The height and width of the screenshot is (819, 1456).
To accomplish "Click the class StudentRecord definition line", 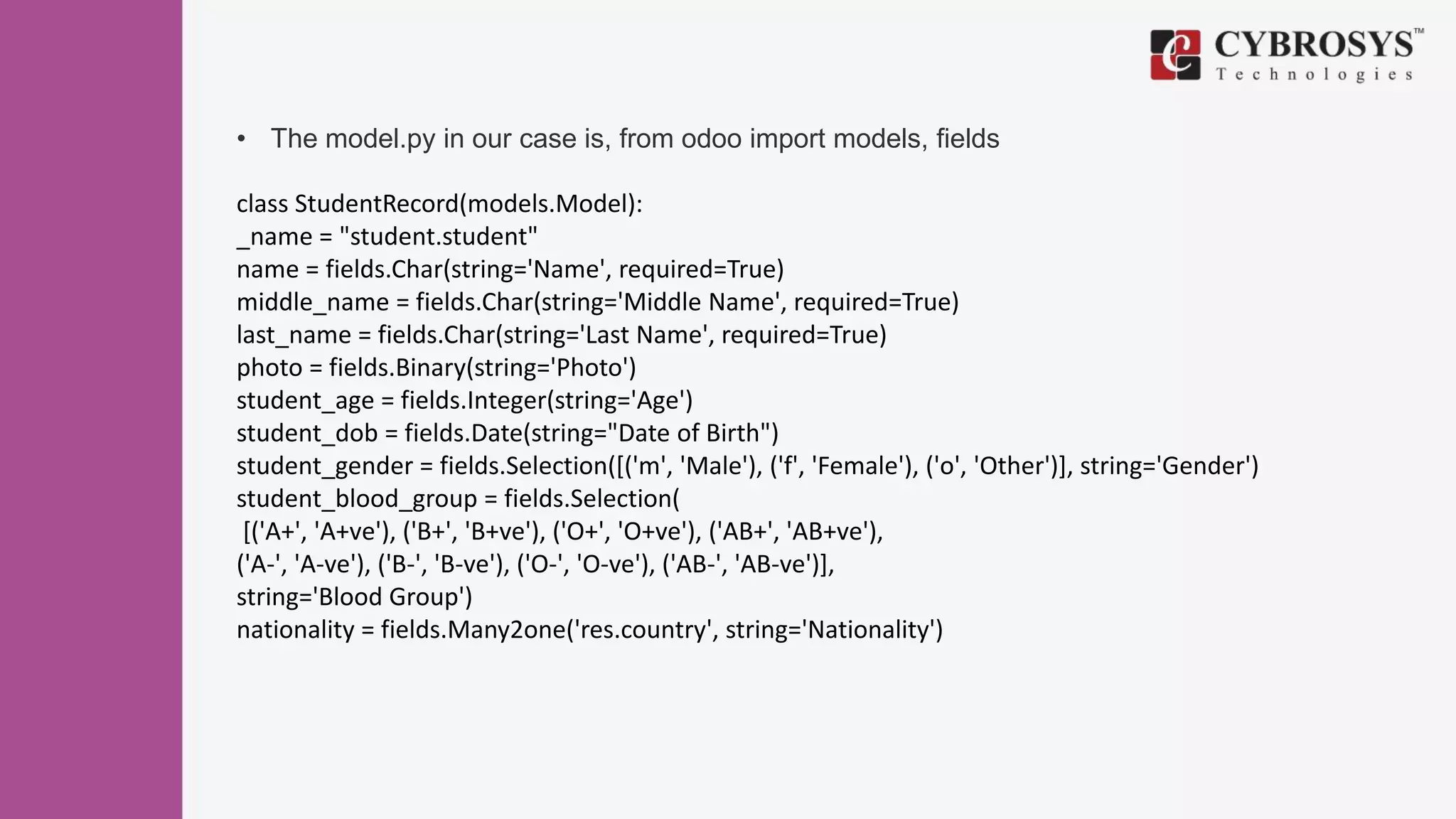I will click(439, 204).
